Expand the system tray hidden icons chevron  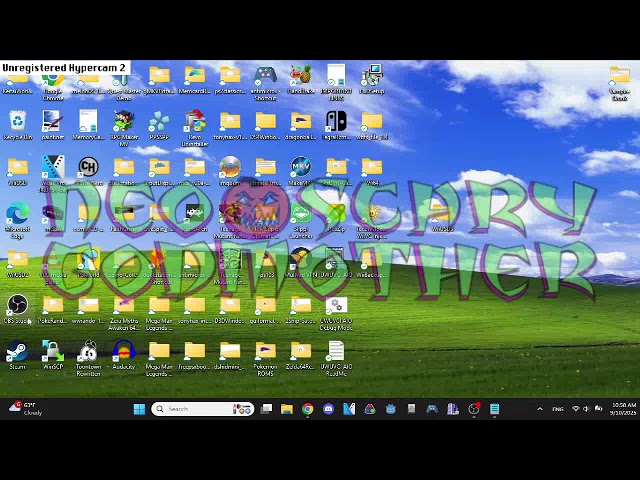[540, 409]
